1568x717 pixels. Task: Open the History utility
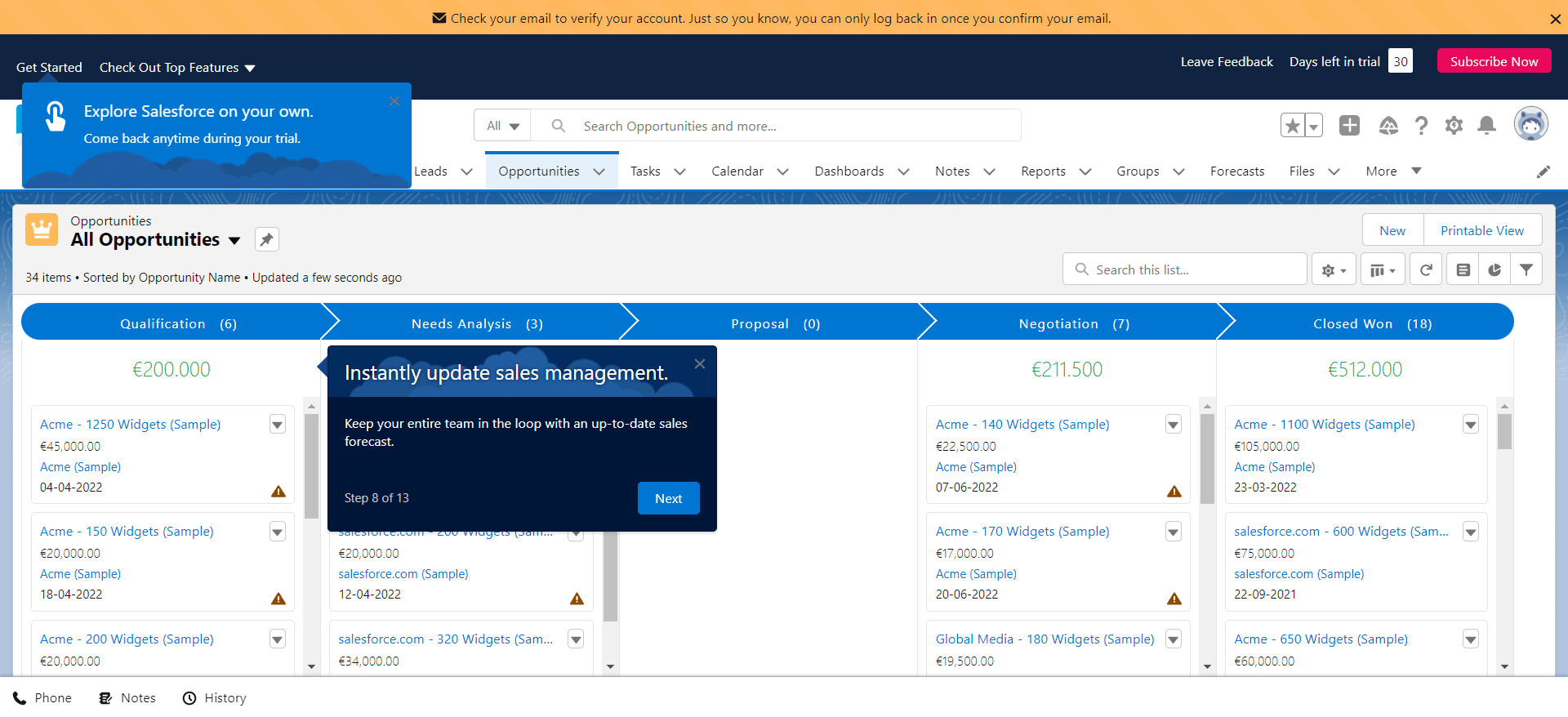(x=215, y=698)
